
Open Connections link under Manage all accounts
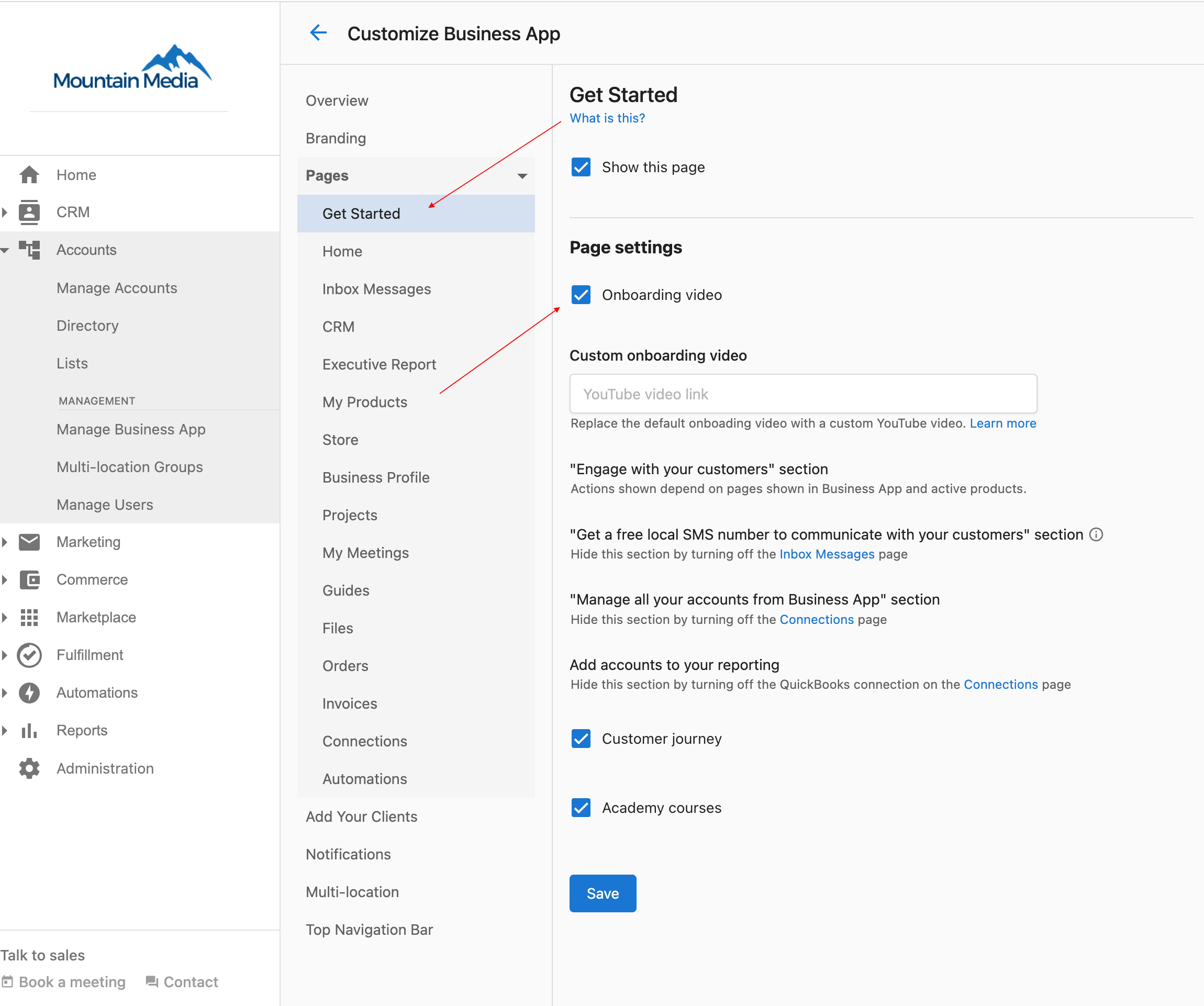(x=817, y=620)
